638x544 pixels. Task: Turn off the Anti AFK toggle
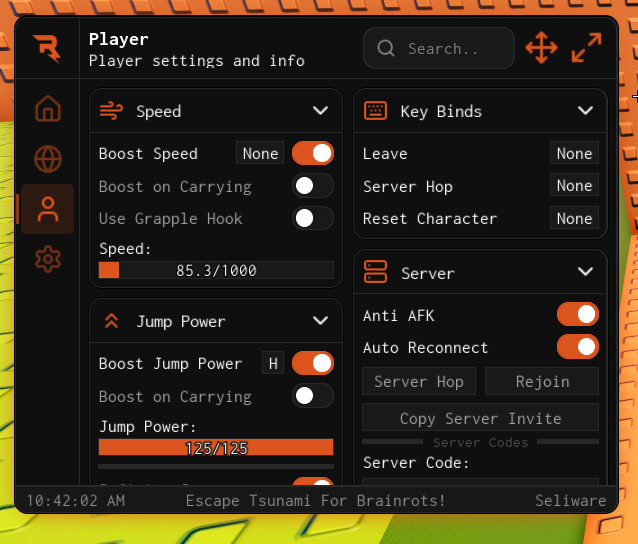tap(578, 315)
